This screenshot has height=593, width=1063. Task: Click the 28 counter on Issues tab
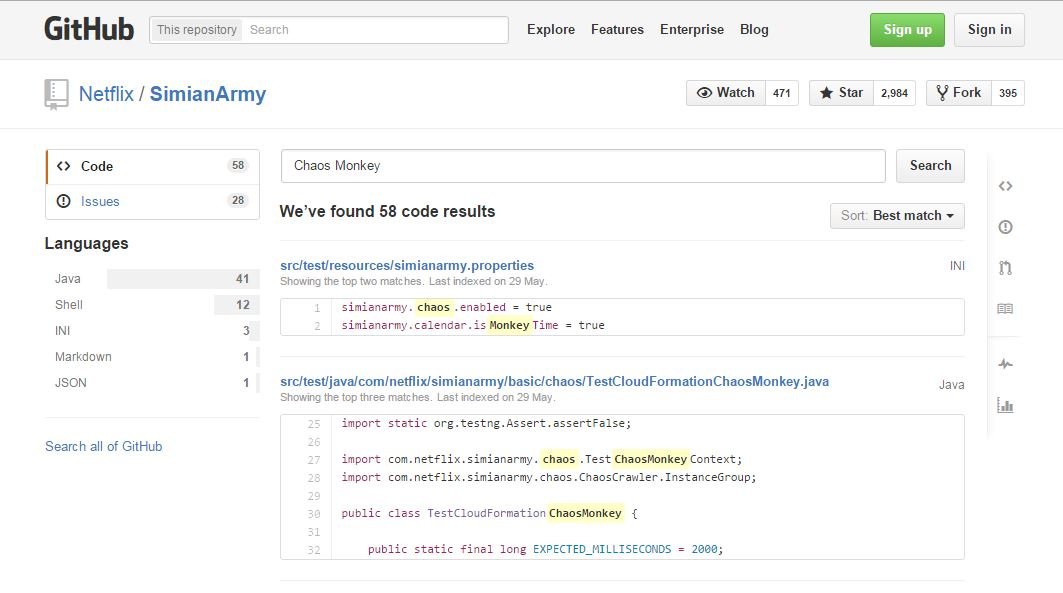238,200
